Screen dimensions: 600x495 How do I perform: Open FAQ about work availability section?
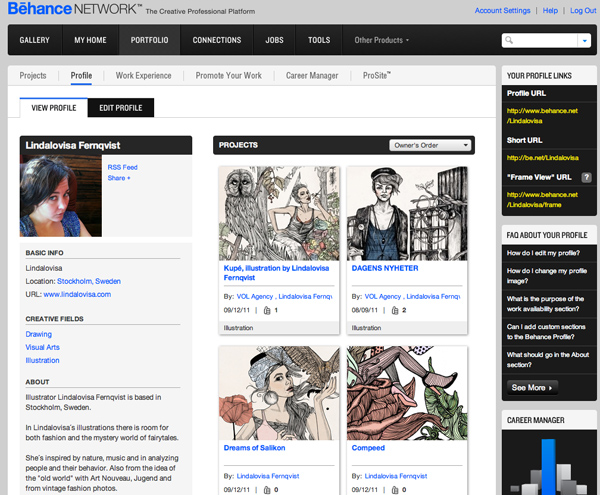click(x=545, y=304)
